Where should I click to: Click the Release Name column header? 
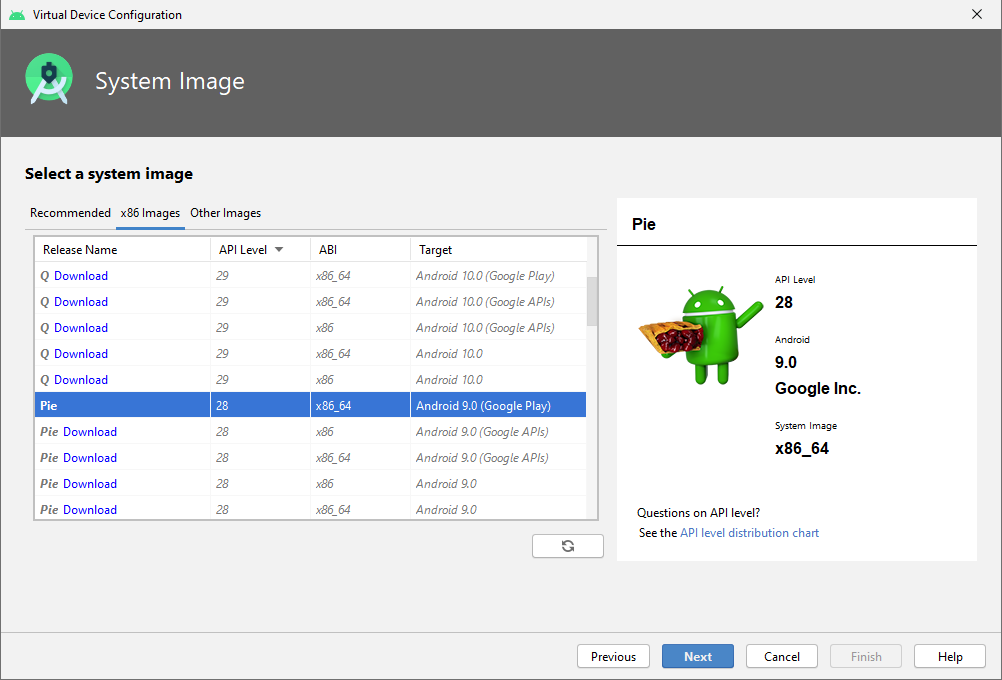[122, 249]
